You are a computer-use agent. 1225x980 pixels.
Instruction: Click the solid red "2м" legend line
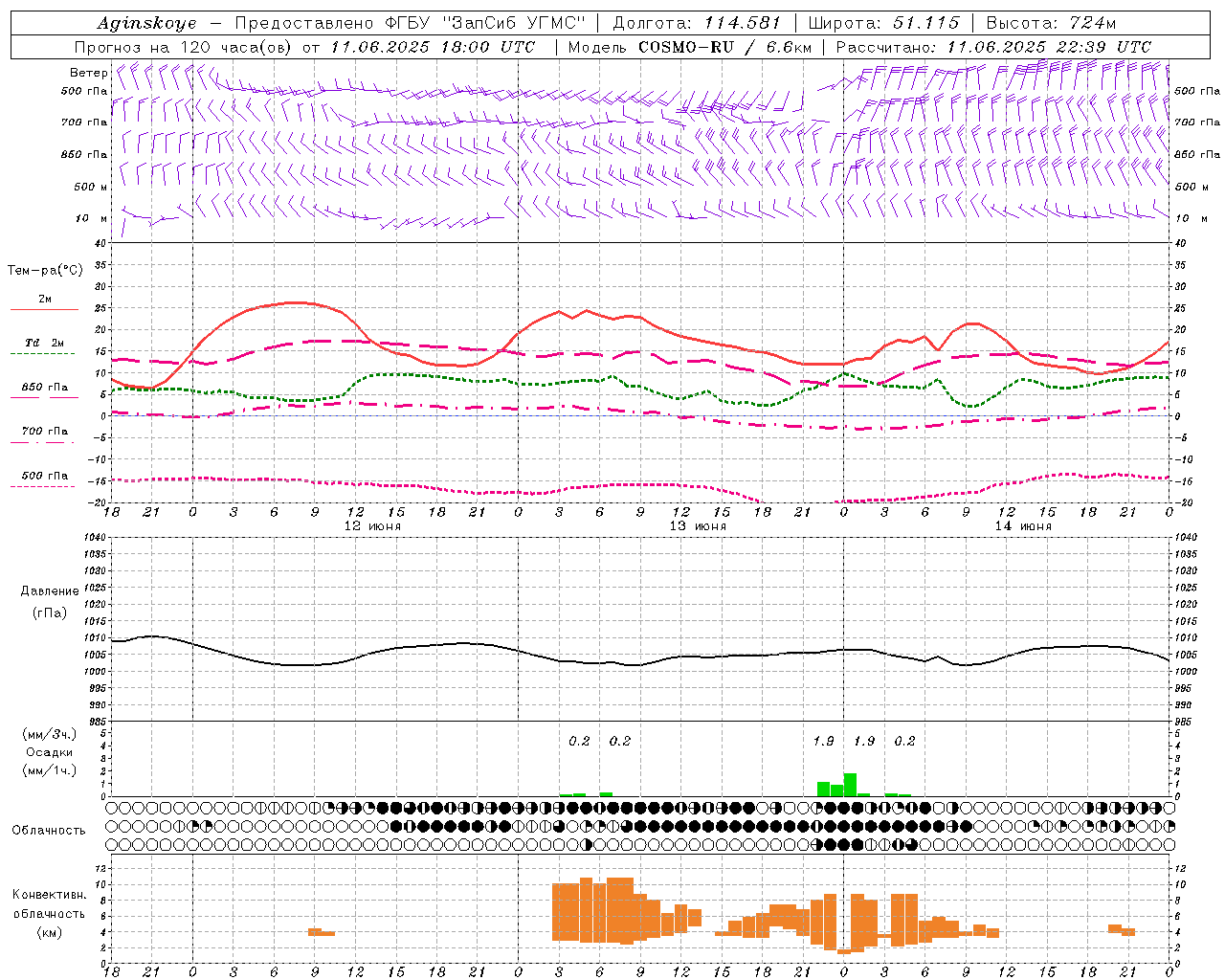[44, 310]
